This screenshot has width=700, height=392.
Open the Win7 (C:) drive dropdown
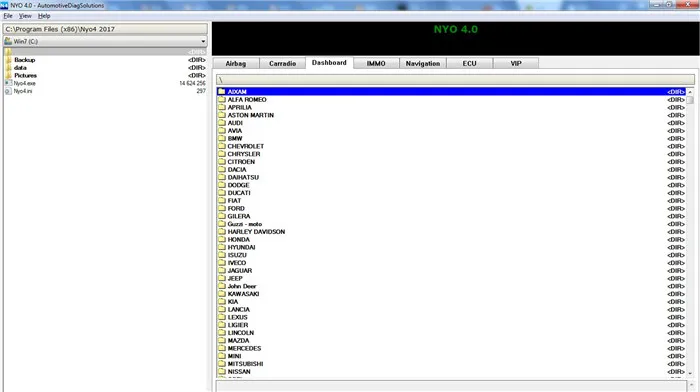point(105,41)
